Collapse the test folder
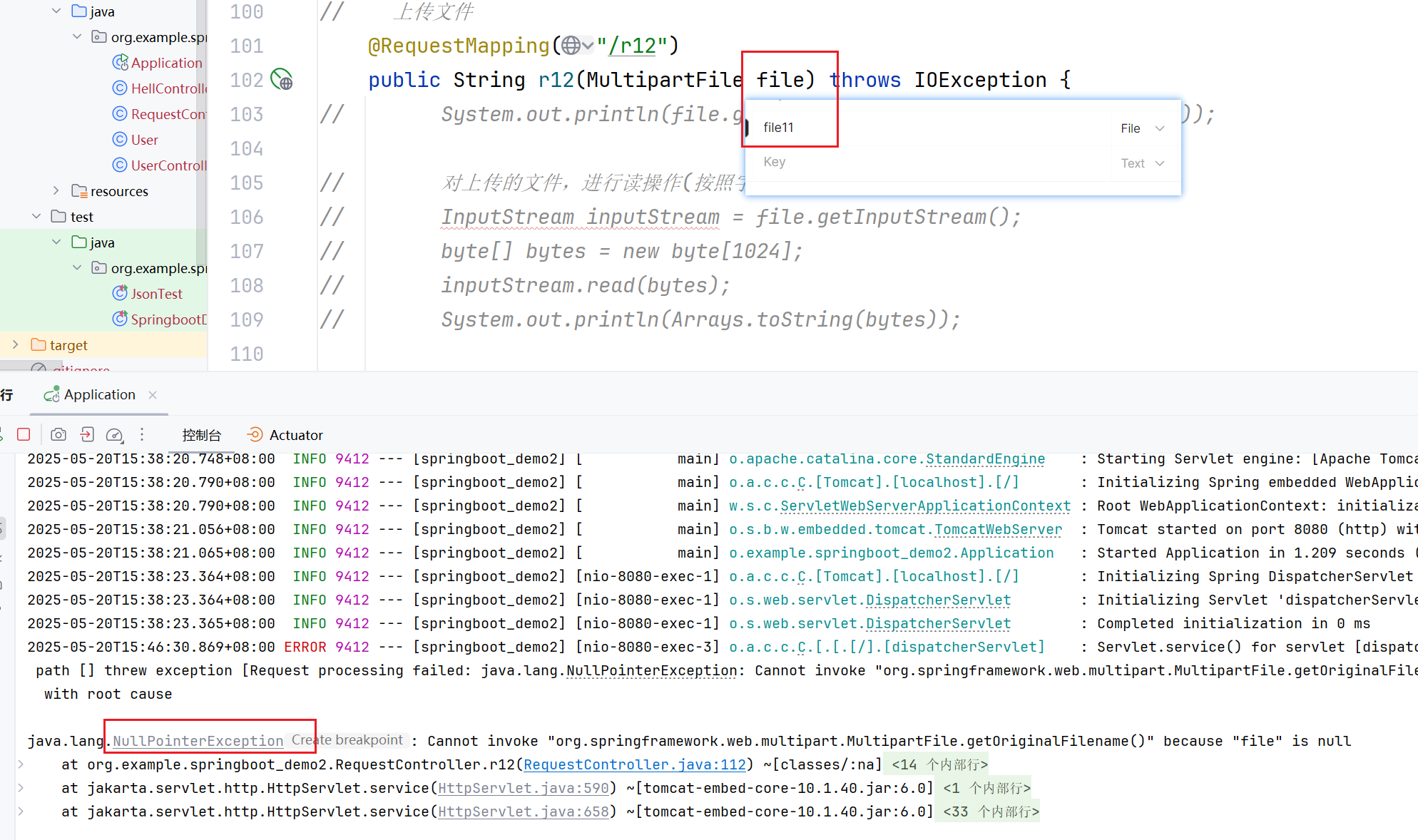Image resolution: width=1418 pixels, height=840 pixels. (x=36, y=216)
